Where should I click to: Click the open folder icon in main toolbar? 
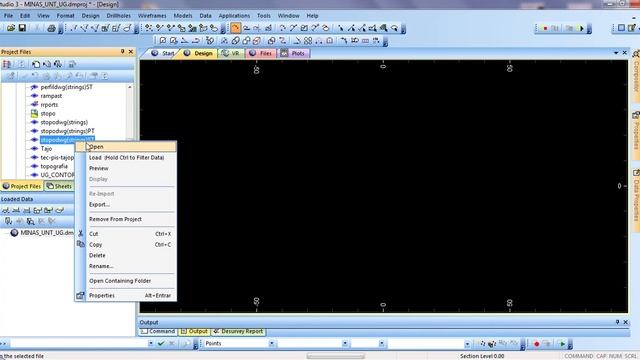coord(11,28)
